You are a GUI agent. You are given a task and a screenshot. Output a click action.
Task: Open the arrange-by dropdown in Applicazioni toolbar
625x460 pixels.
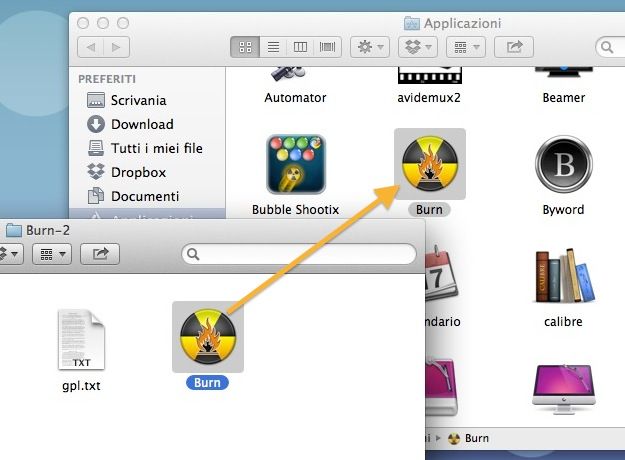coord(466,47)
